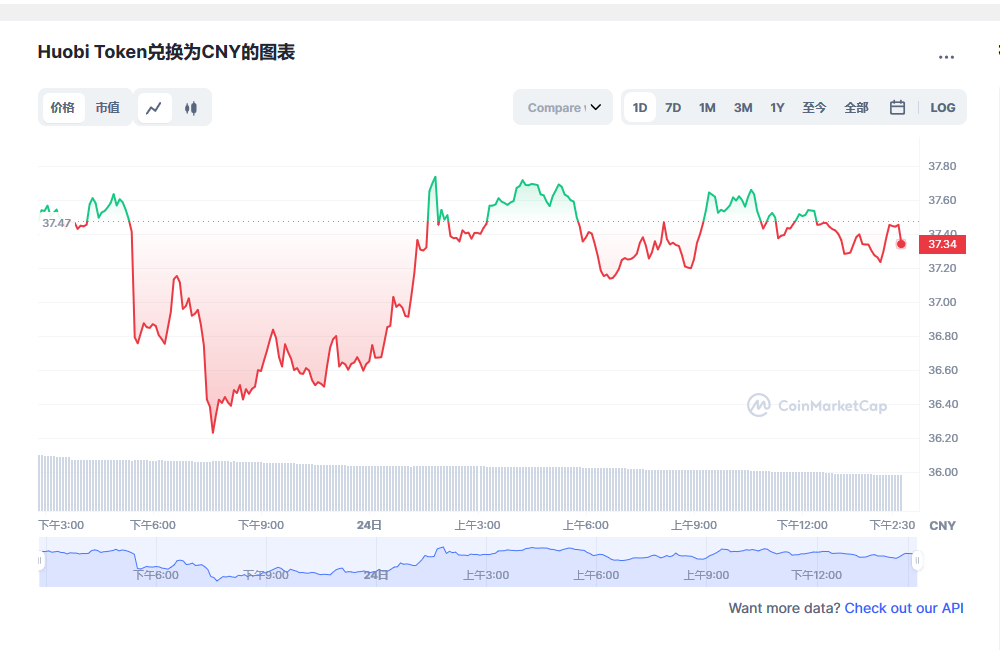The image size is (1000, 650).
Task: Switch to candlestick chart view
Action: tap(191, 108)
